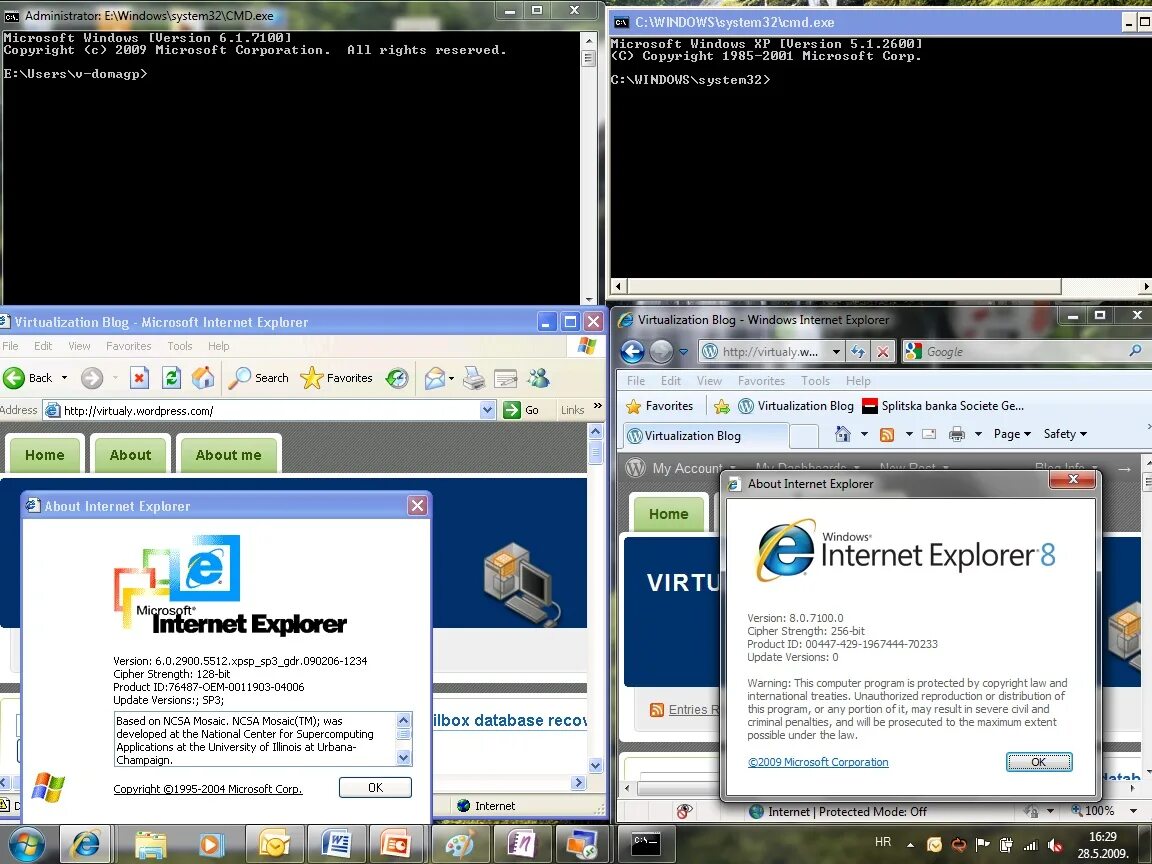Expand IE6 address bar dropdown
Viewport: 1152px width, 864px height.
click(488, 410)
